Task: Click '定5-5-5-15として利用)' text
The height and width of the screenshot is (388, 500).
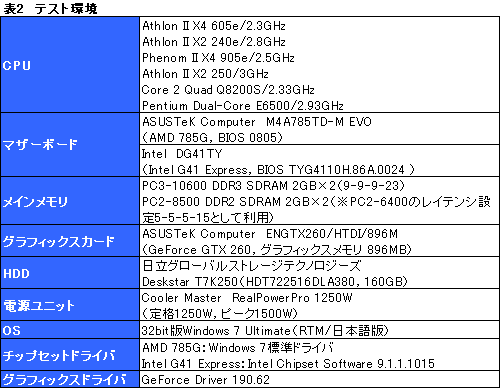Action: coord(208,218)
